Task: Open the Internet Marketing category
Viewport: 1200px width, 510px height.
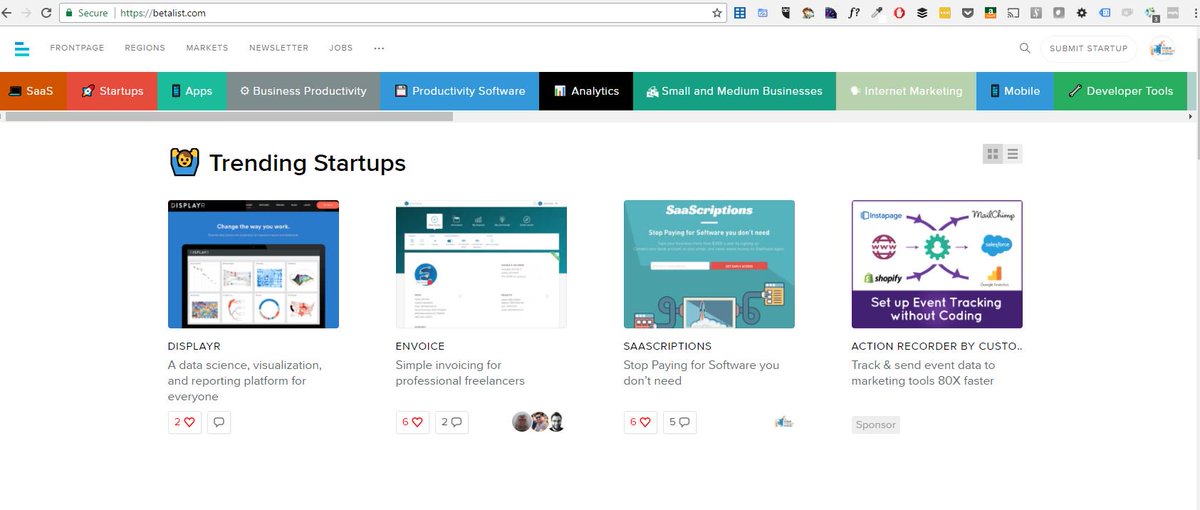Action: [906, 91]
